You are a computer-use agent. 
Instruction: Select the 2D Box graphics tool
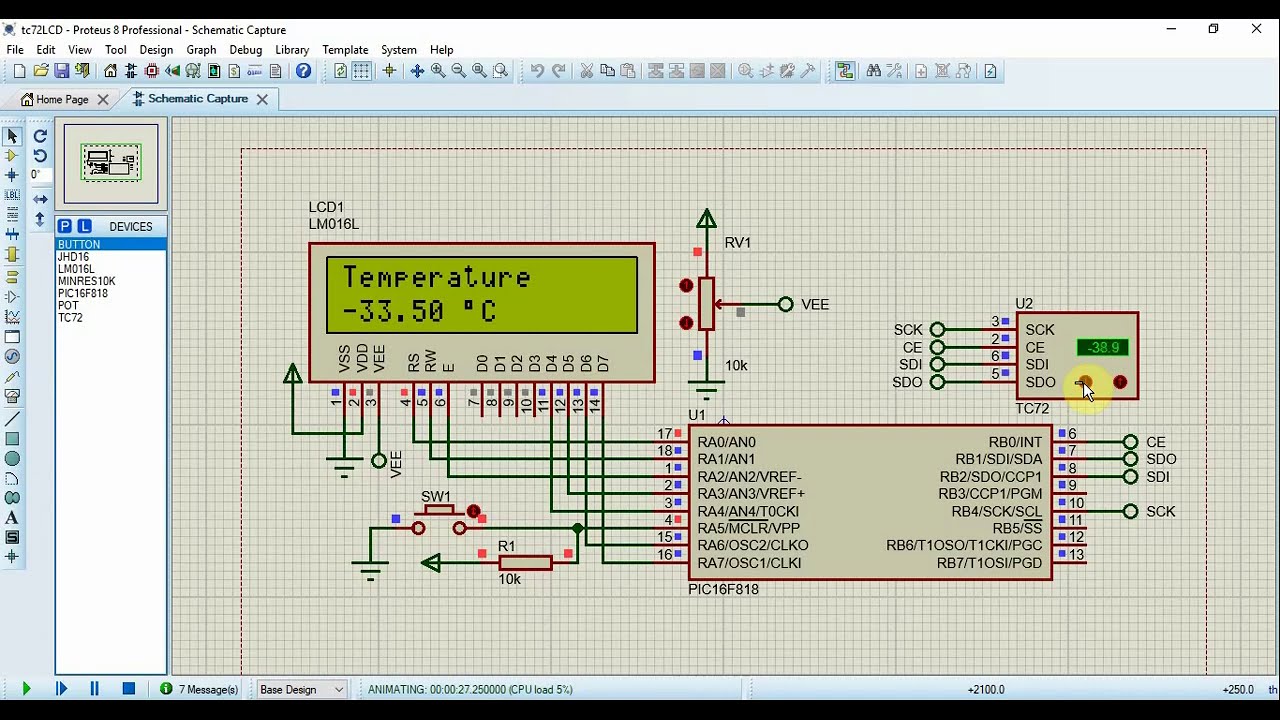[12, 438]
